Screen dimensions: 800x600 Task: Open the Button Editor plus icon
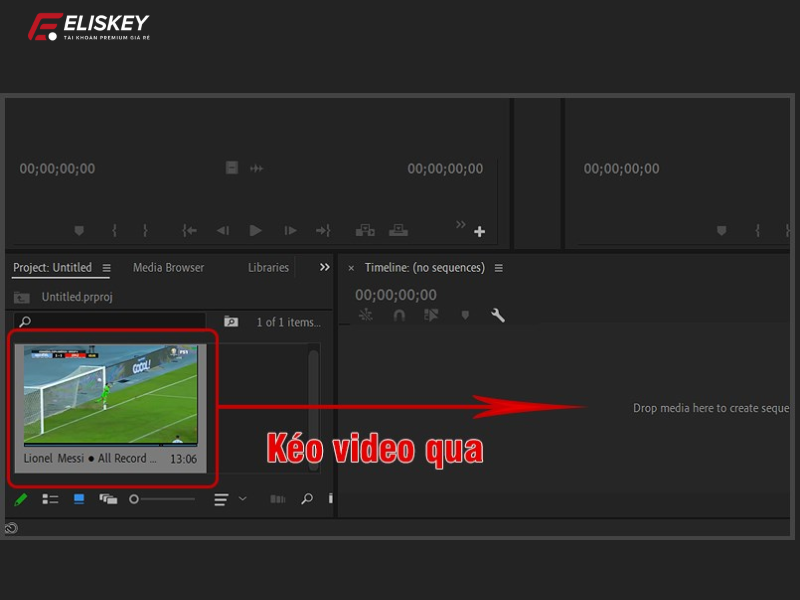[480, 232]
